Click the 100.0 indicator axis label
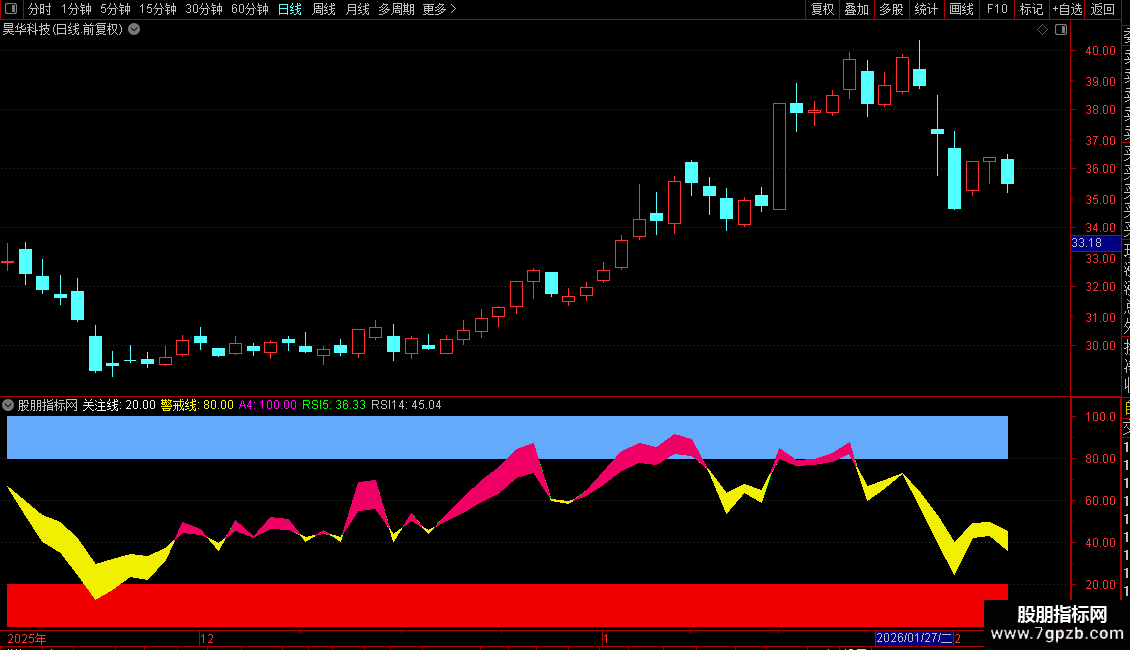 coord(1100,417)
